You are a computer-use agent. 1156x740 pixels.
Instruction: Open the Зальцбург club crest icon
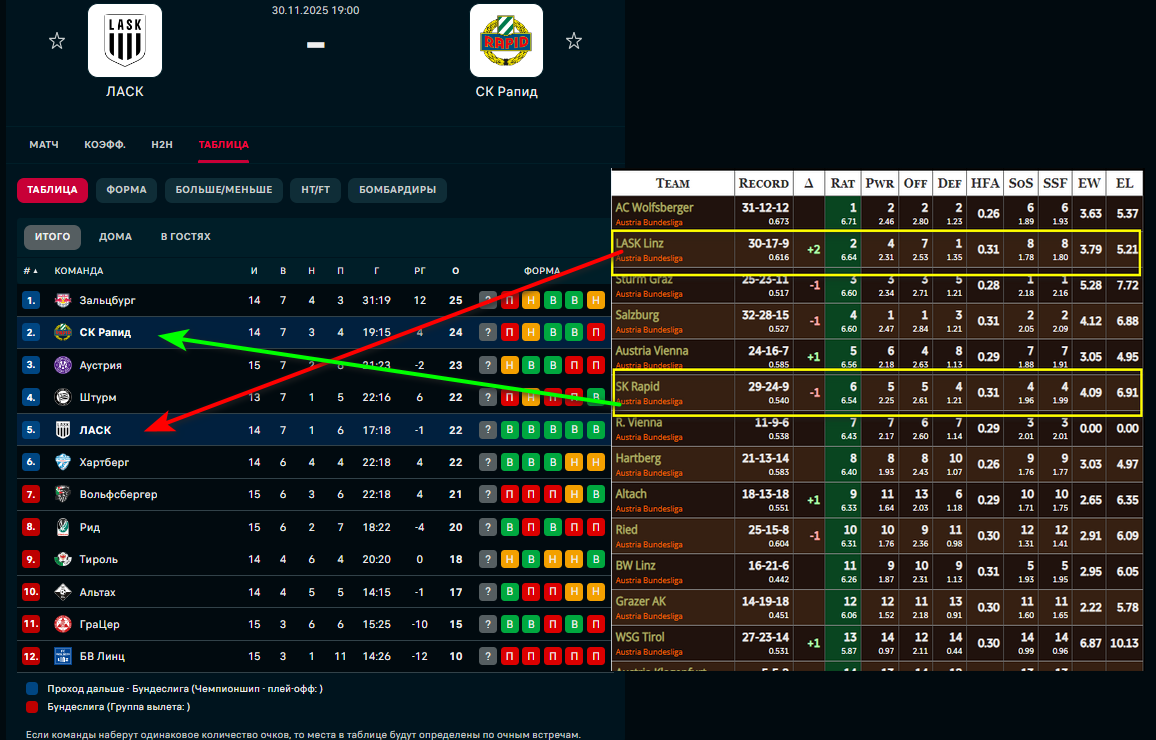(x=63, y=300)
